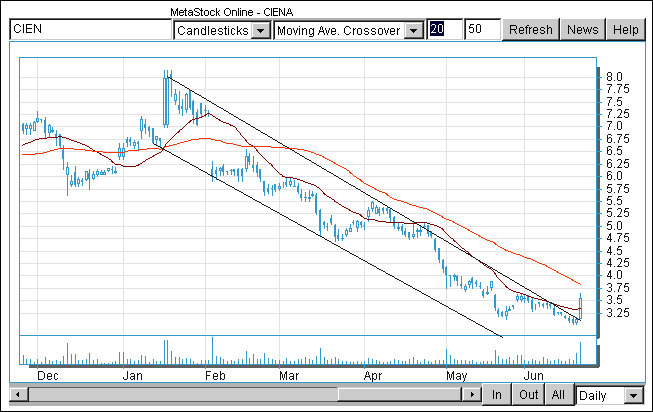
Task: Show all data with the All button
Action: (x=558, y=395)
